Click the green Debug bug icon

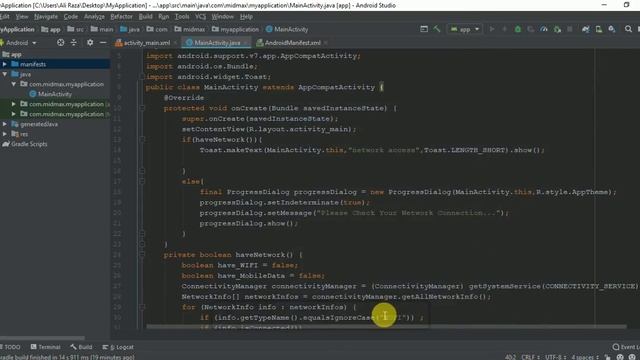518,29
